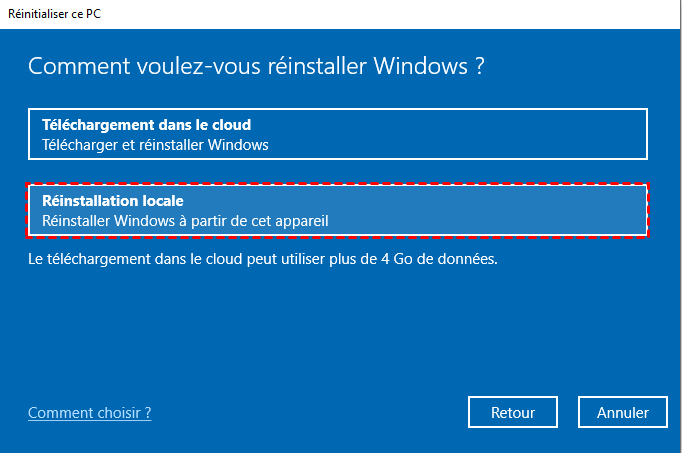Open the Comment choisir ? help link
Screen dimensions: 682x453
click(x=90, y=413)
